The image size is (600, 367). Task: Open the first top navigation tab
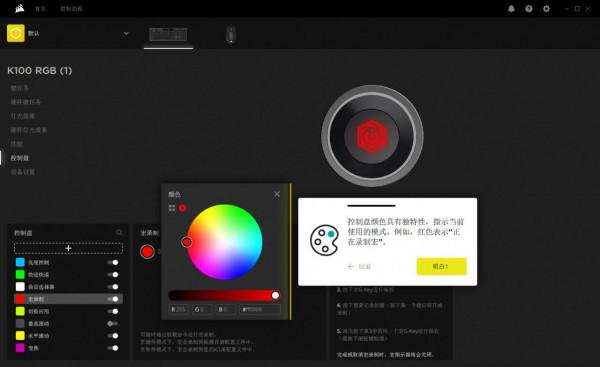40,8
